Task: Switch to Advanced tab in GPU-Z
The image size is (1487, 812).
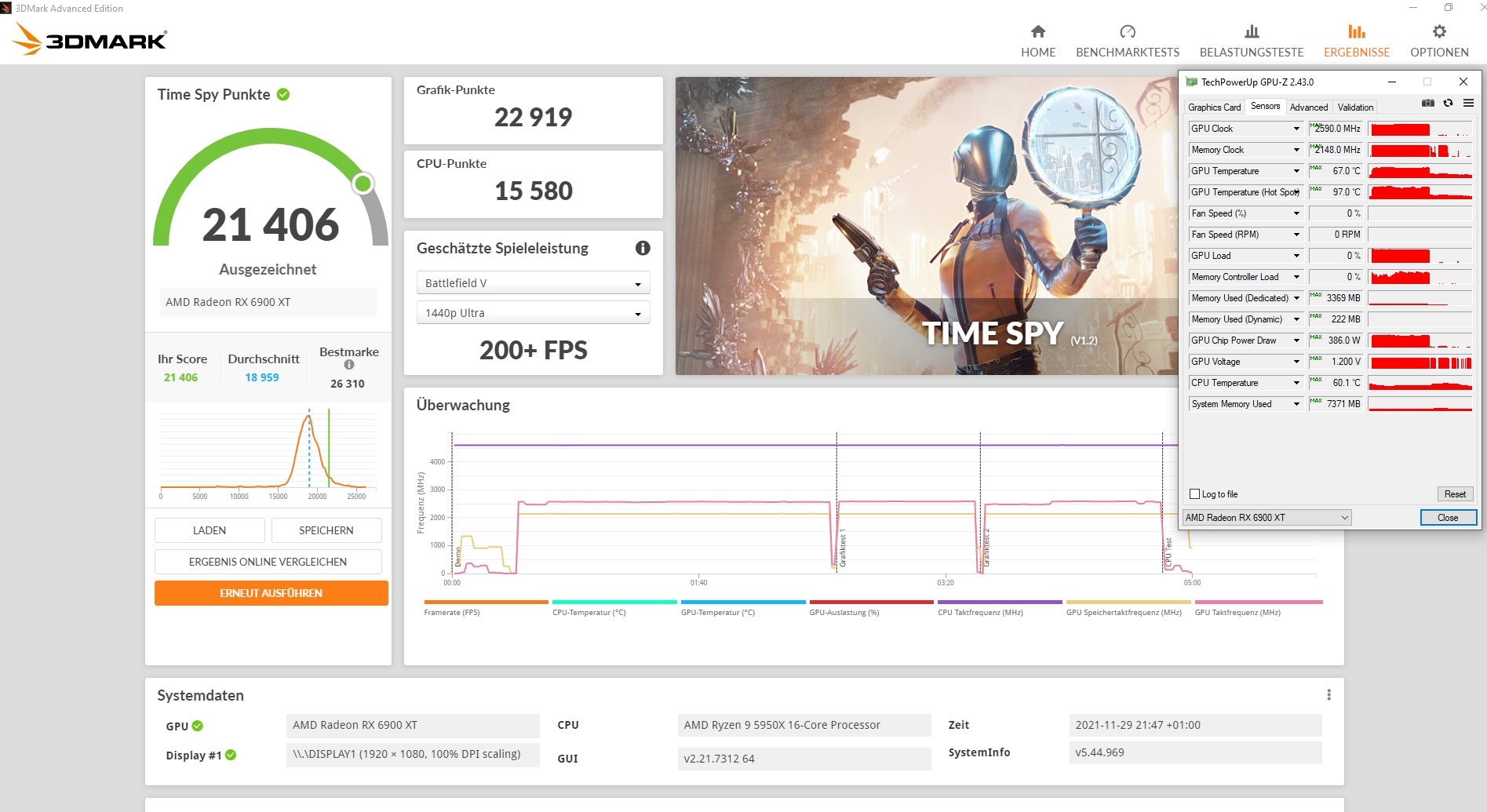Action: click(x=1309, y=107)
